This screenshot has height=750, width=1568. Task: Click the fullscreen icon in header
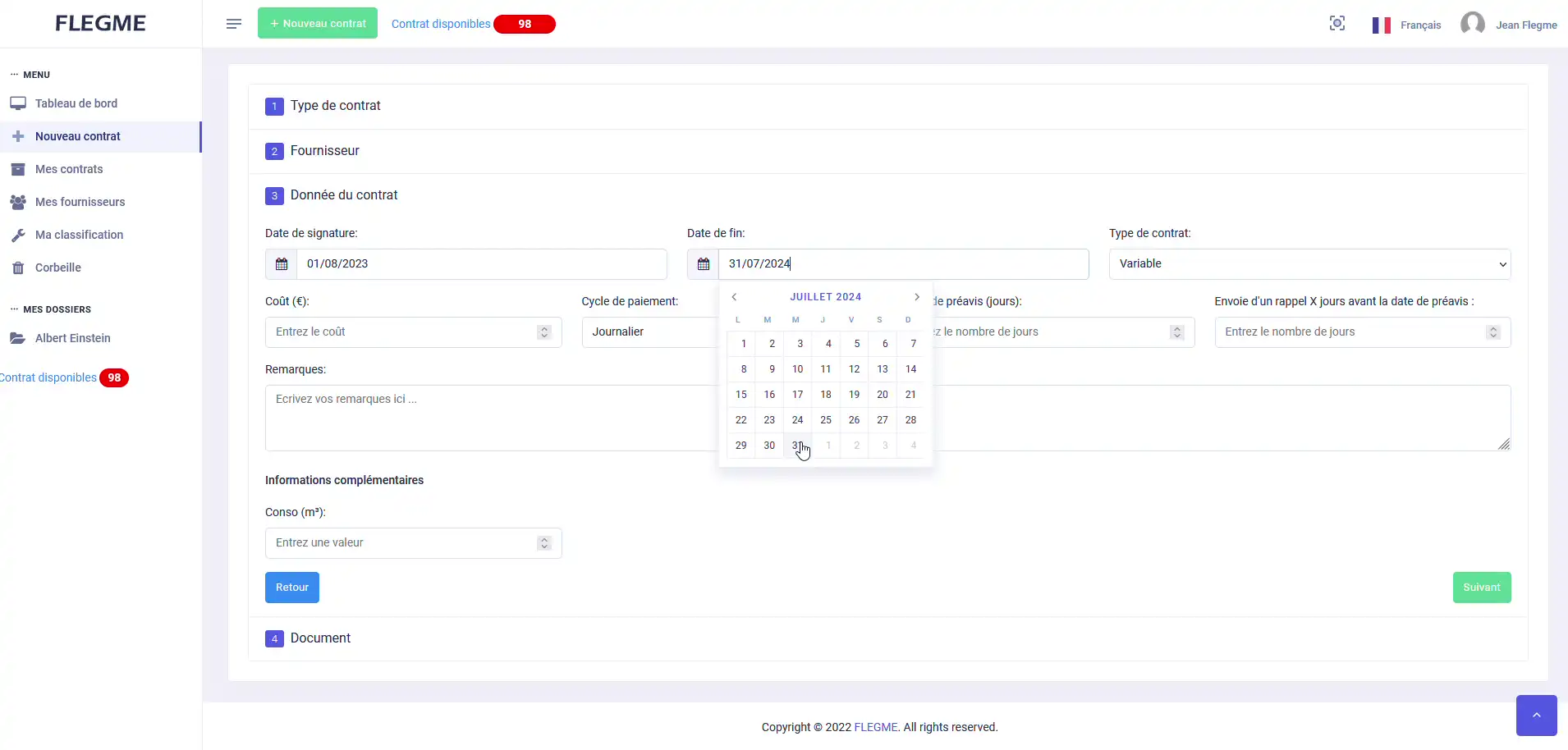1337,24
